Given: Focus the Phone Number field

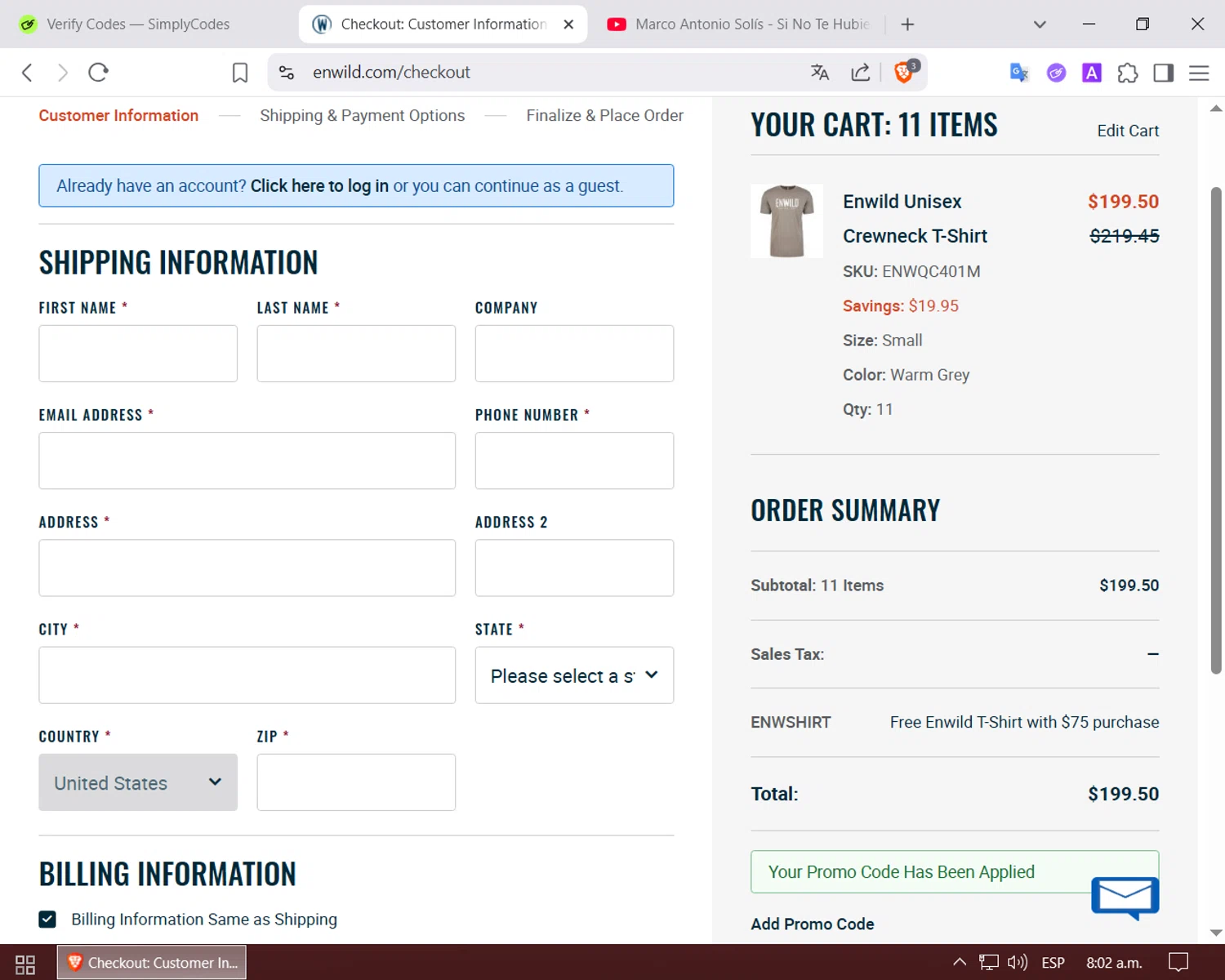Looking at the screenshot, I should pos(574,461).
